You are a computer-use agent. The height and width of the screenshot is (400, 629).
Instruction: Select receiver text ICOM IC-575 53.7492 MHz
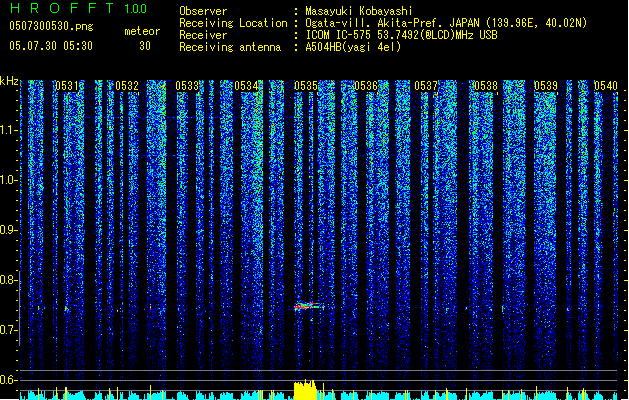(402, 35)
